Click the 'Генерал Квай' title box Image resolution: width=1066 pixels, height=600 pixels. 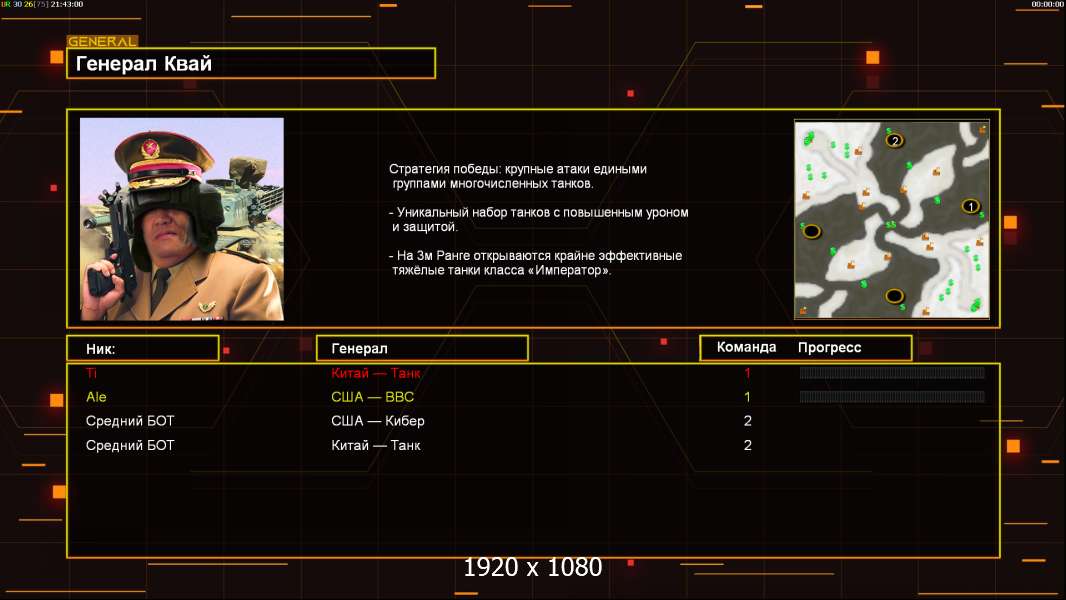tap(251, 63)
